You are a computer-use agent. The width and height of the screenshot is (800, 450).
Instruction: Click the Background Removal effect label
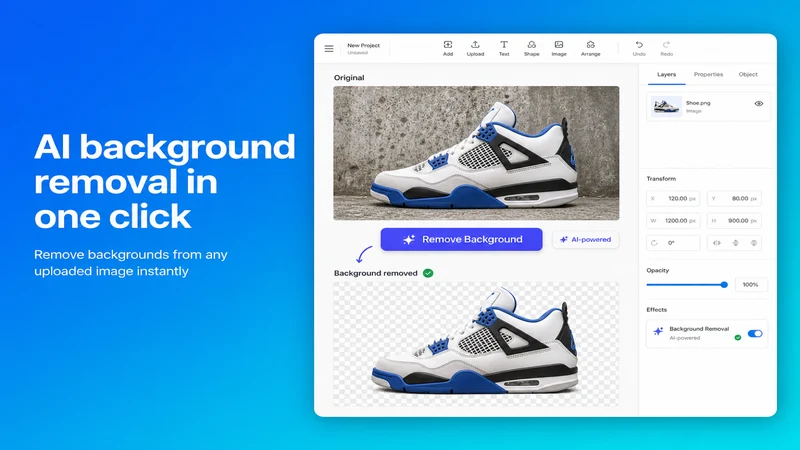(699, 329)
